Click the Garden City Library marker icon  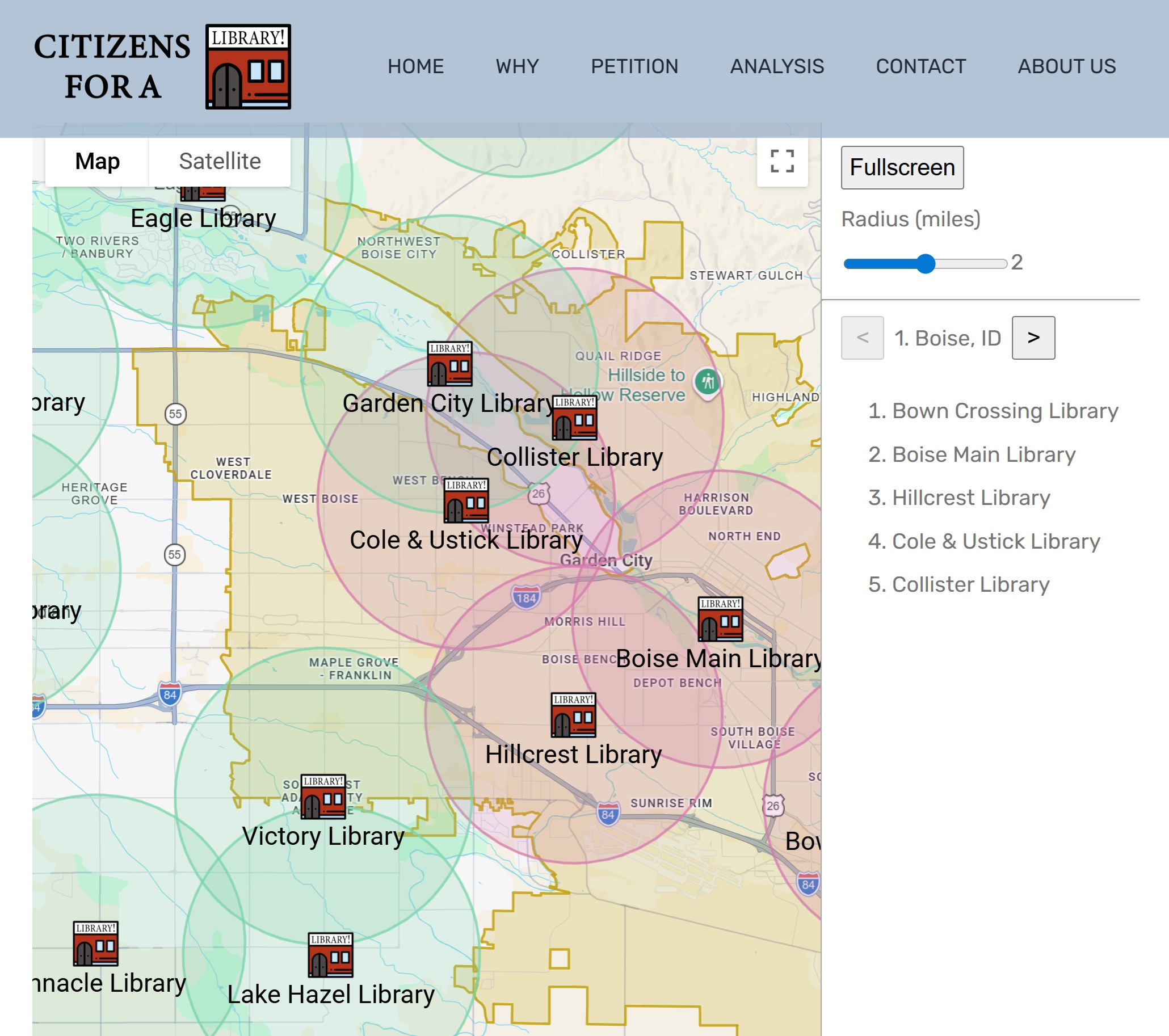point(449,364)
